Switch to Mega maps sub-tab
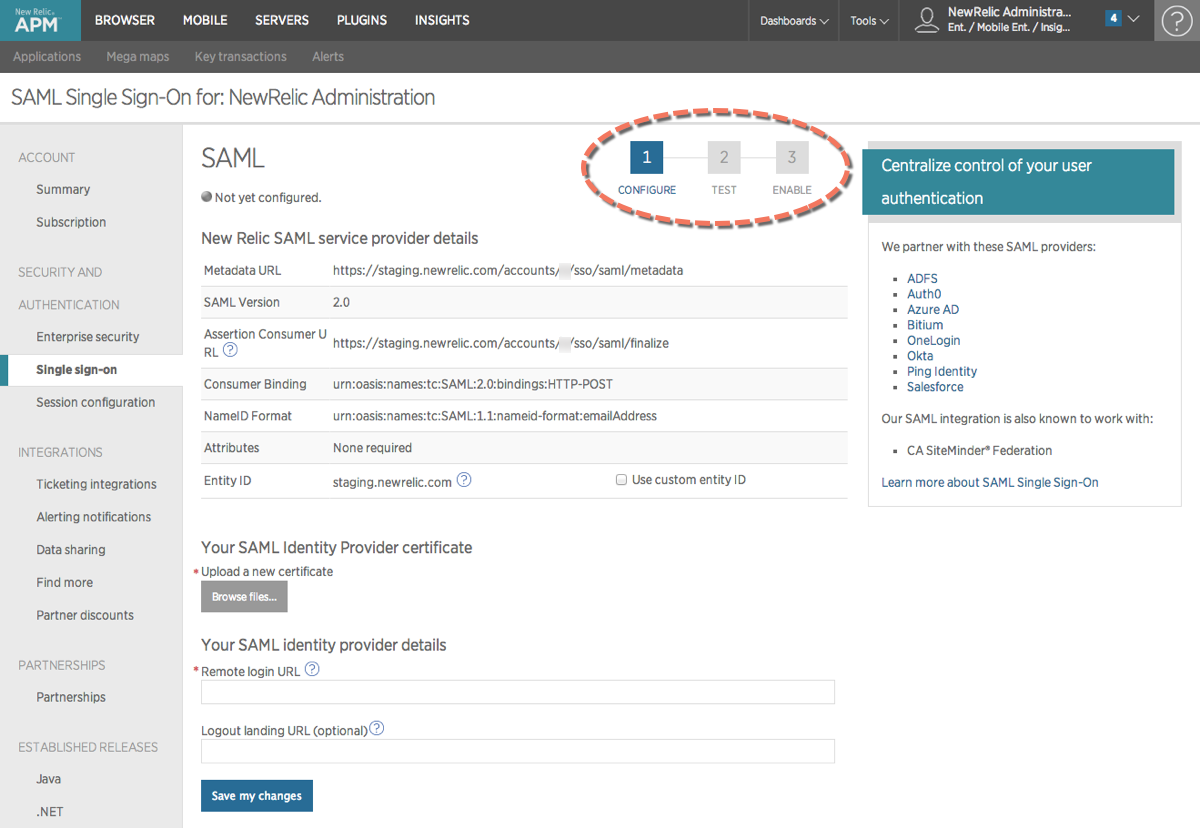Screen dimensions: 1200x828 tap(138, 57)
